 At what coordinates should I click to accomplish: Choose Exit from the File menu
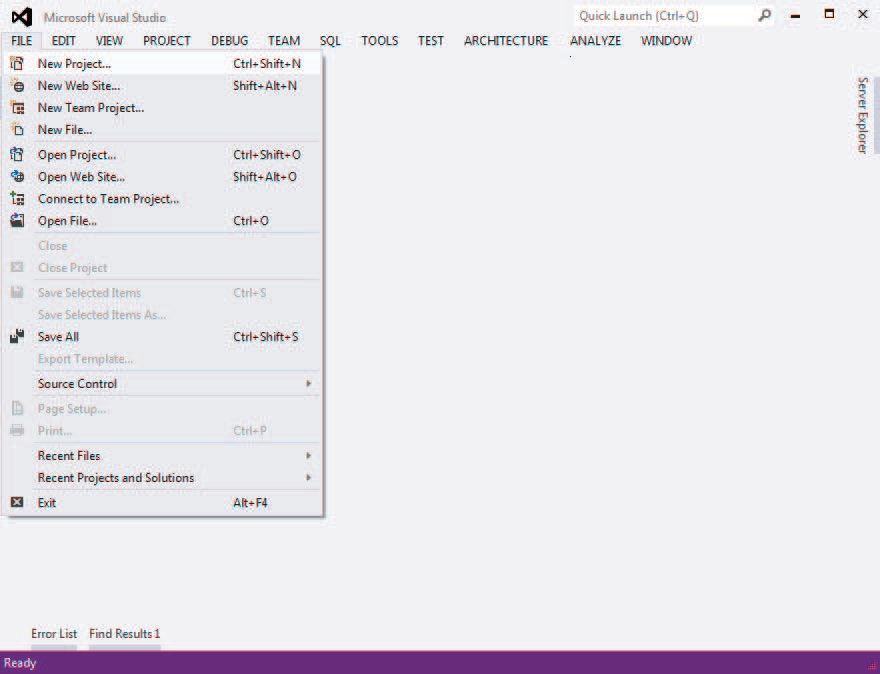tap(163, 503)
